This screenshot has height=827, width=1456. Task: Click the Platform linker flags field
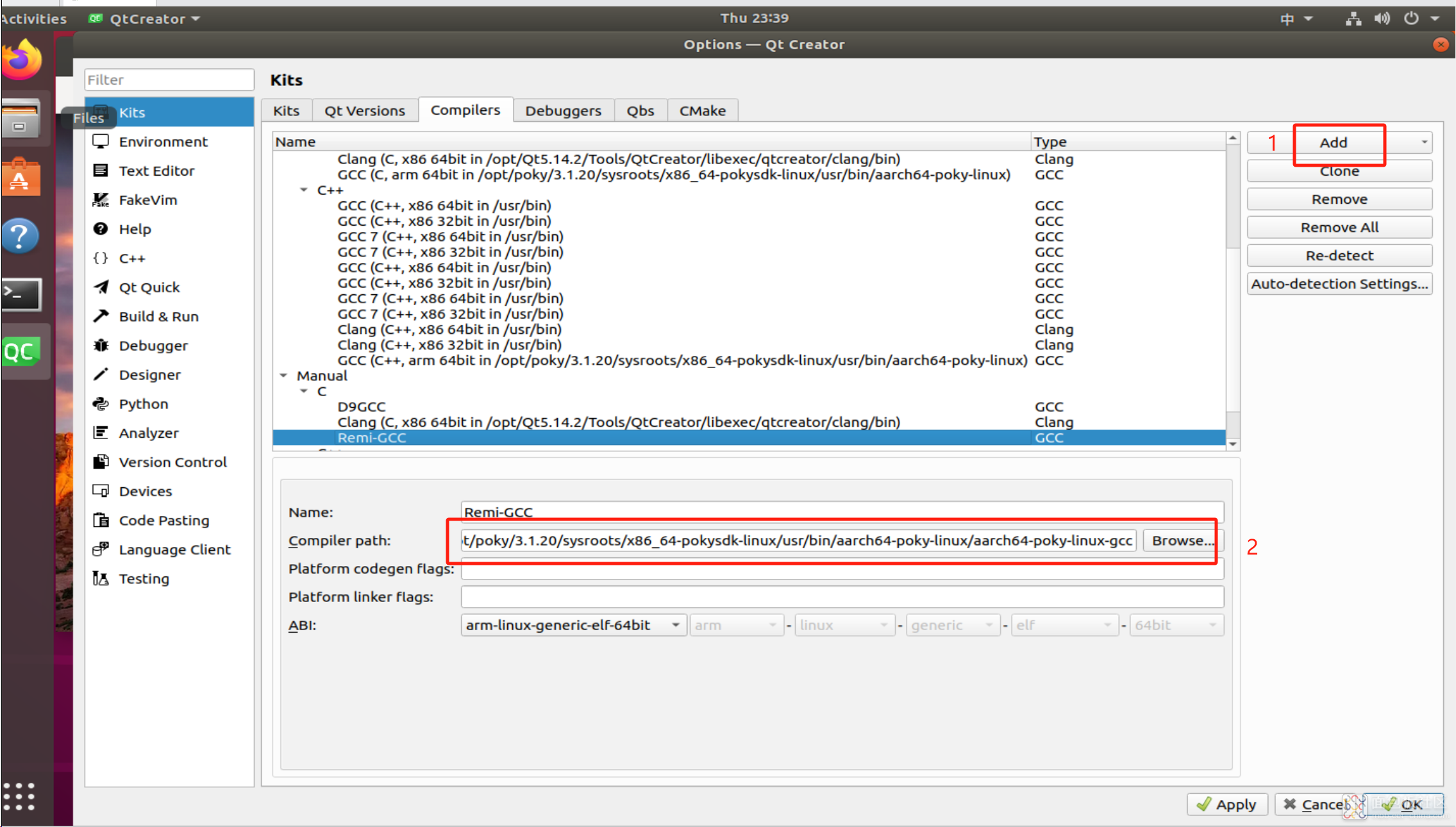click(842, 597)
